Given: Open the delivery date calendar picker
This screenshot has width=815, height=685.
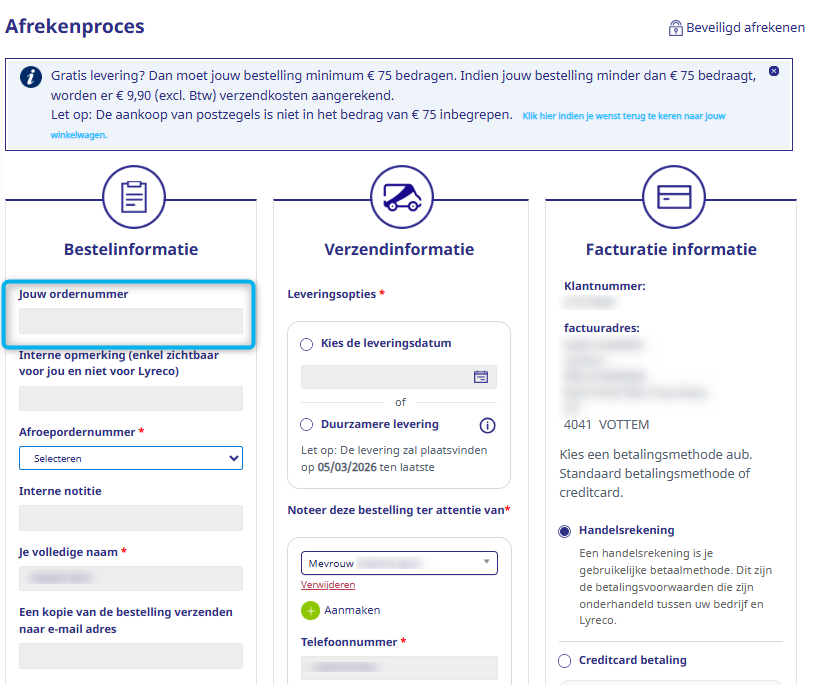Looking at the screenshot, I should tap(481, 377).
